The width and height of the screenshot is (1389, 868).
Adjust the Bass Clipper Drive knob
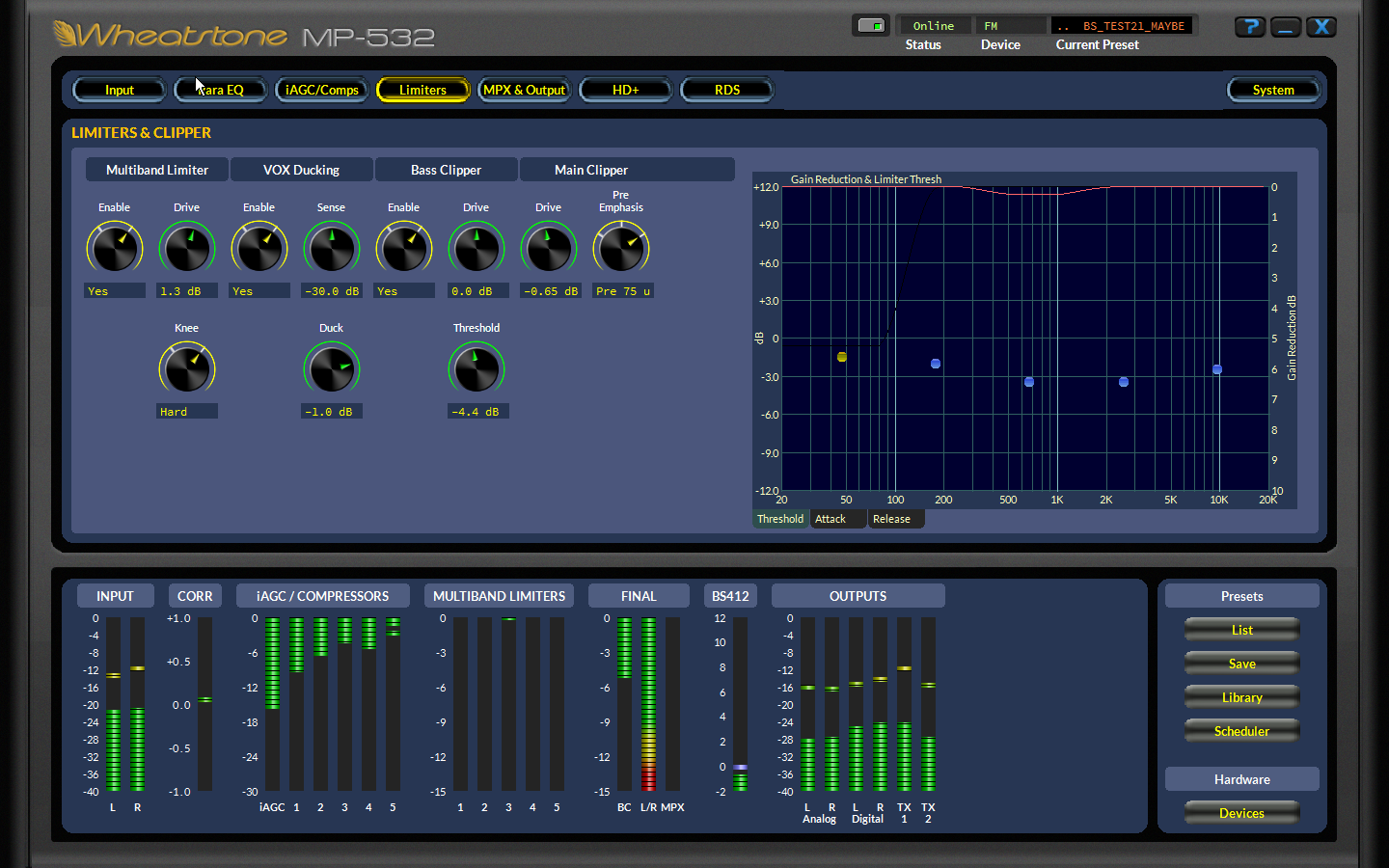(477, 248)
